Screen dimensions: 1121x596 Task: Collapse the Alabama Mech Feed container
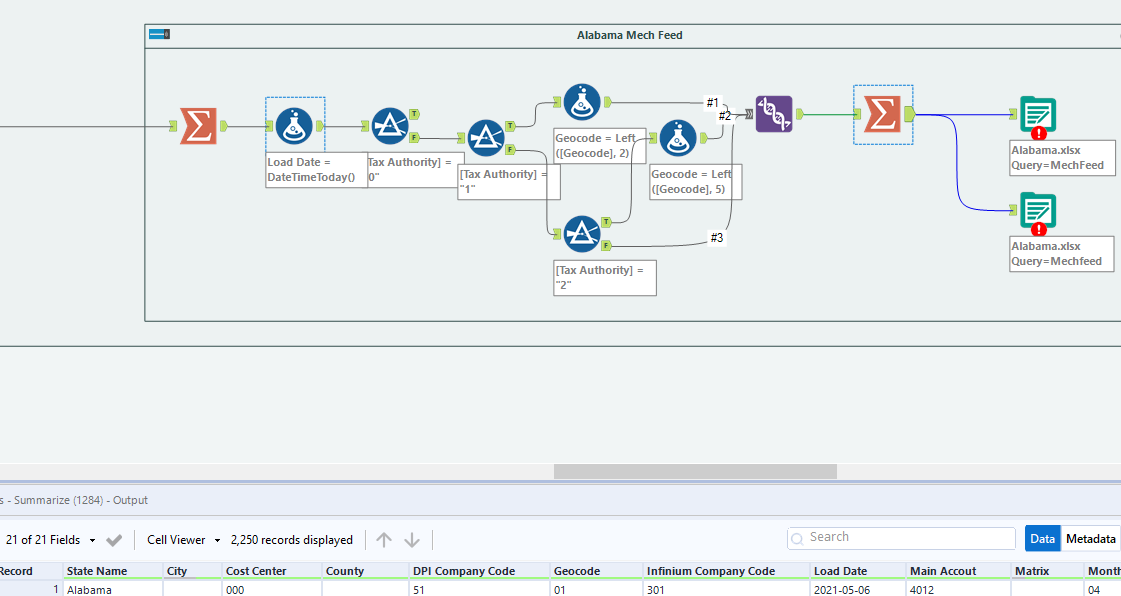(x=157, y=33)
